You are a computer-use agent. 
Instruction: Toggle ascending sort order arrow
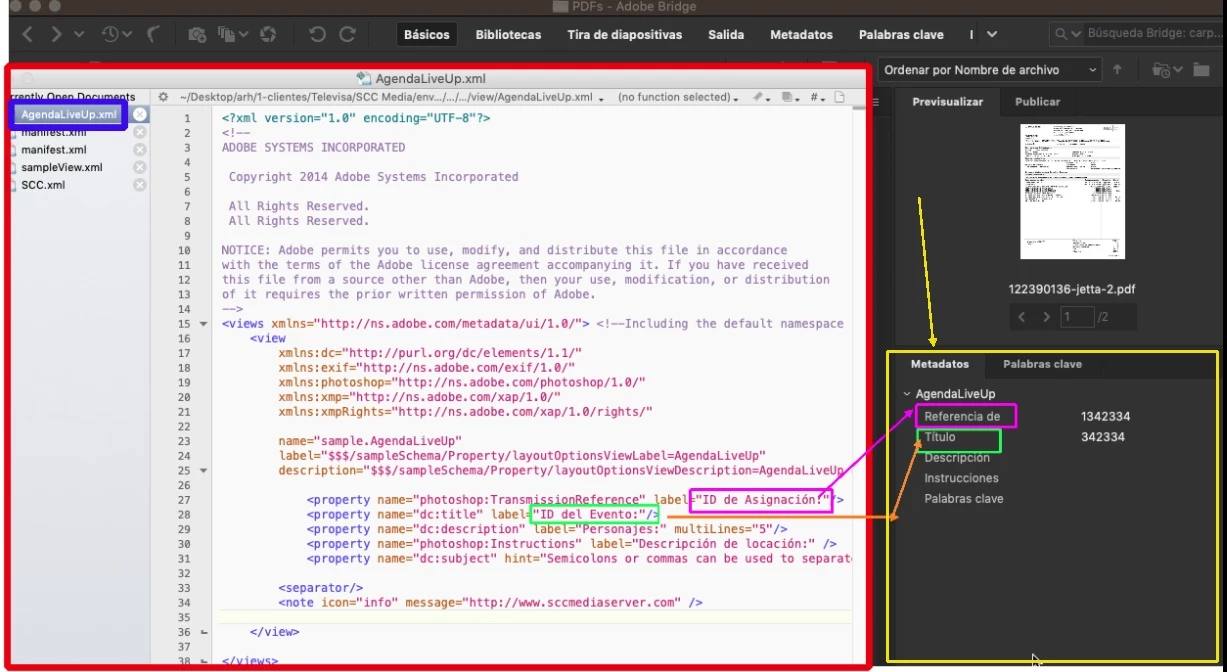[x=1117, y=70]
